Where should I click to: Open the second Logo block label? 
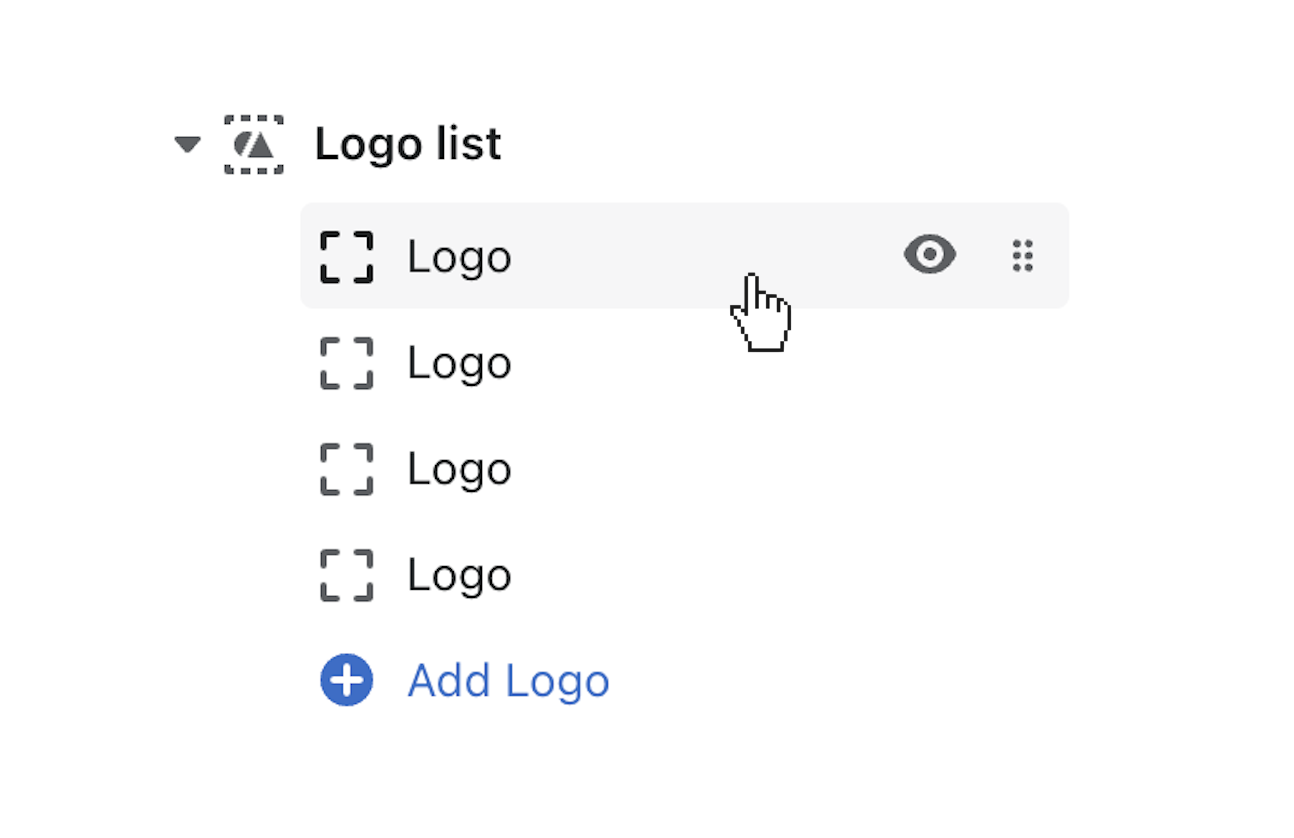point(459,363)
